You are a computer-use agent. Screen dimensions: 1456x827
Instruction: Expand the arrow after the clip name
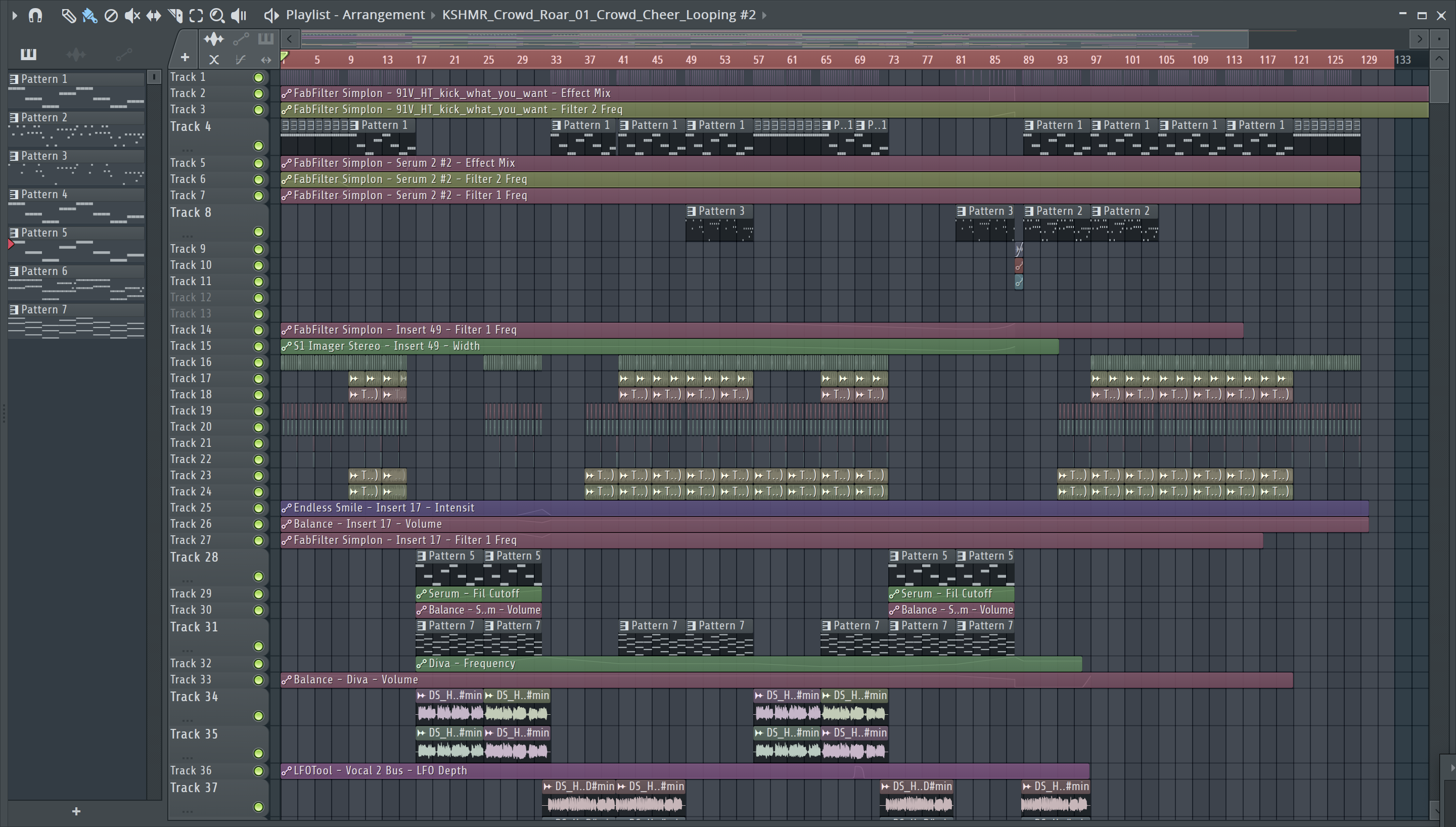point(764,15)
